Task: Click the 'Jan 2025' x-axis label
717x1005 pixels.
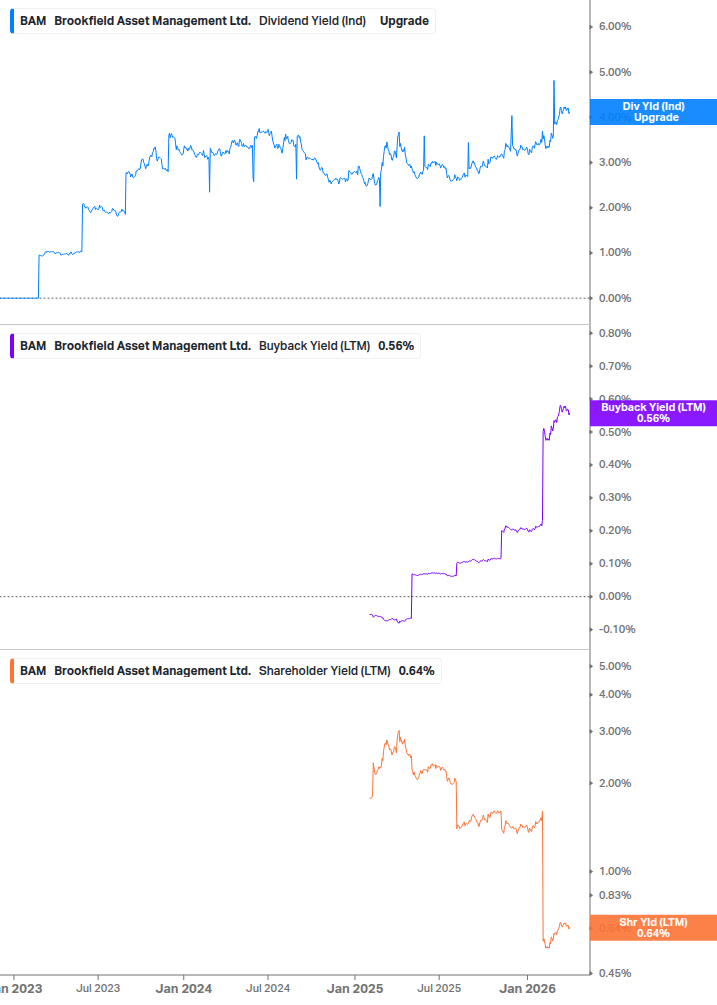Action: pos(355,989)
